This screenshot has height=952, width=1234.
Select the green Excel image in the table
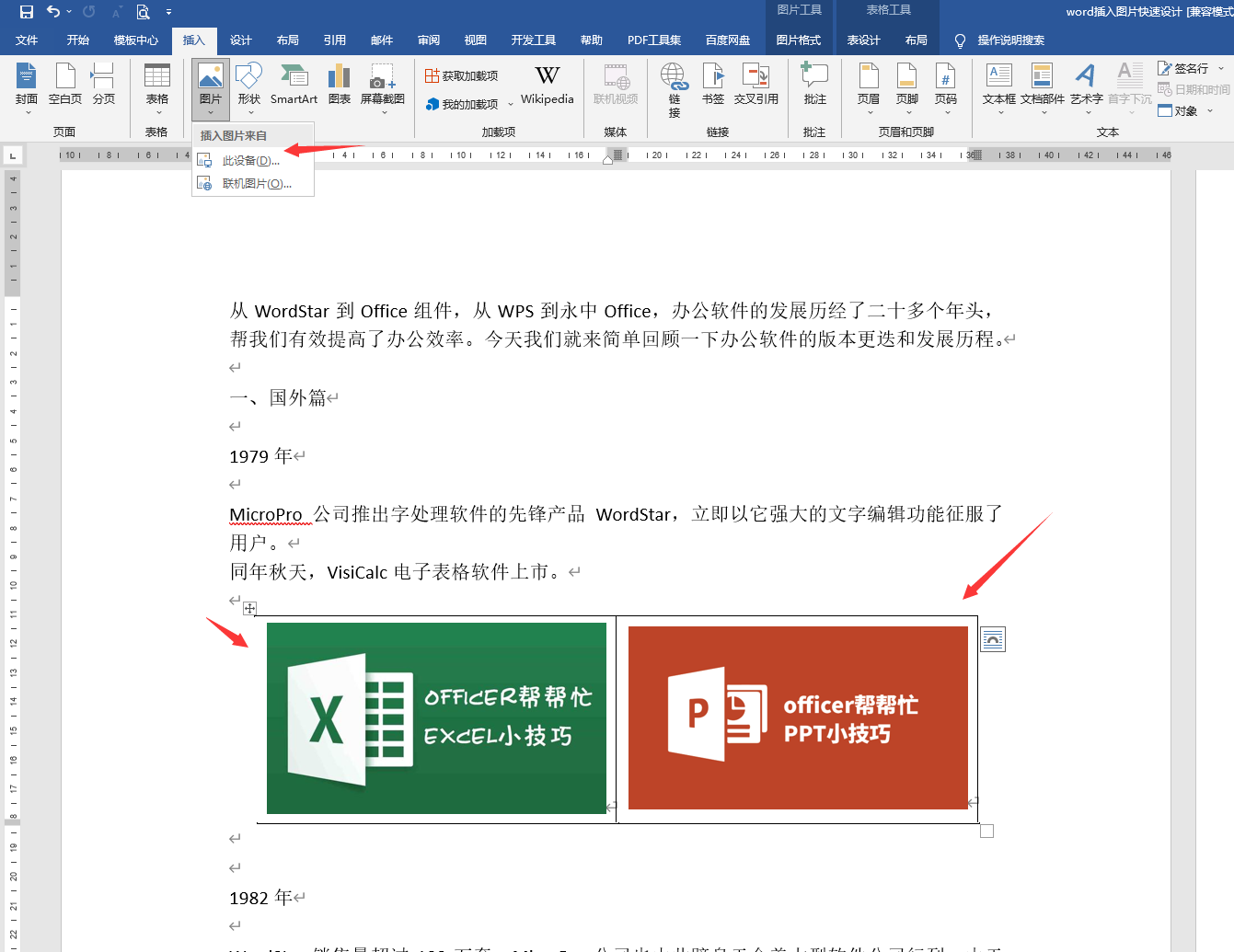coord(436,718)
